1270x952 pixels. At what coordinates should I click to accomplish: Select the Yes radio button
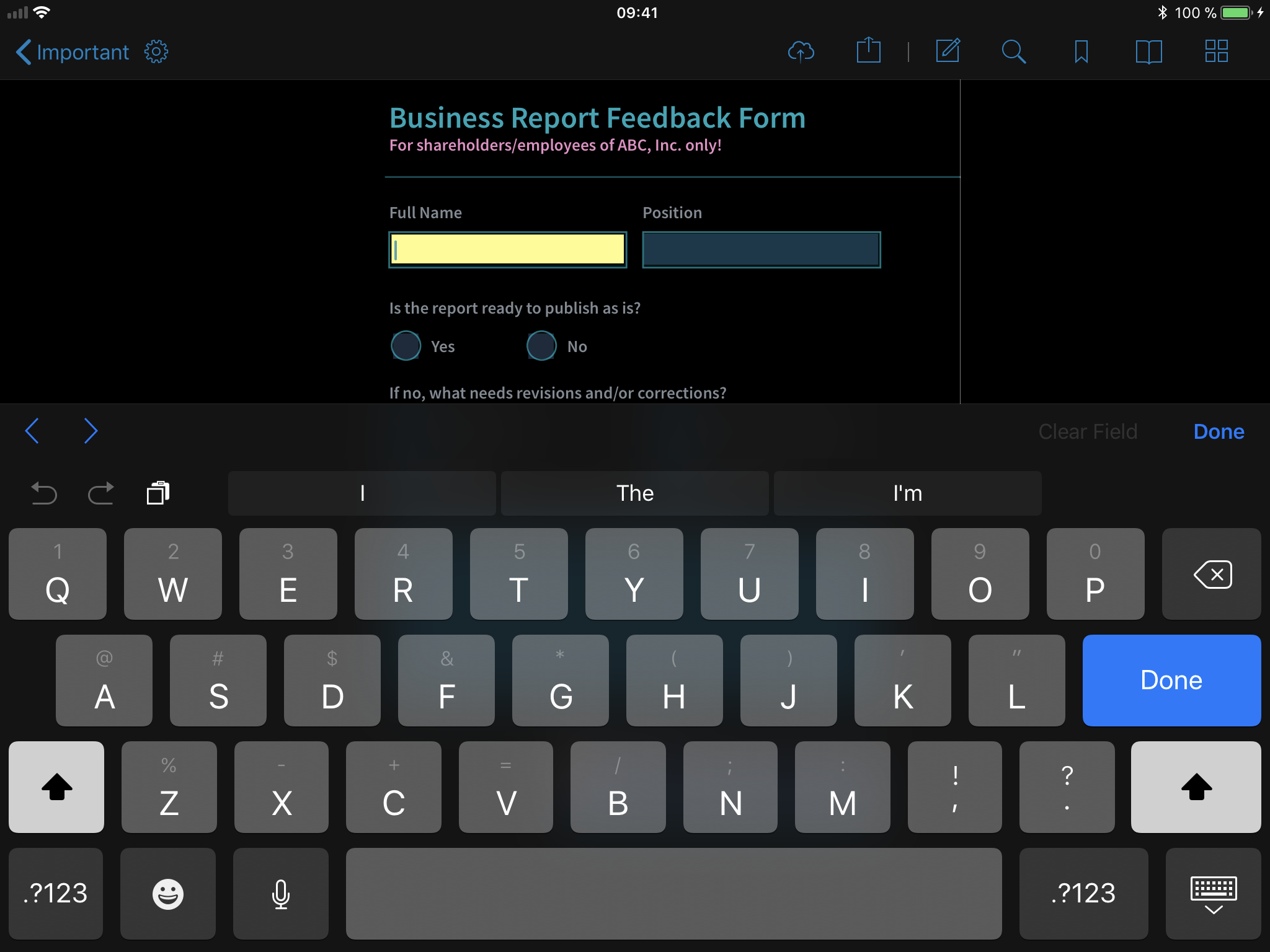(406, 346)
